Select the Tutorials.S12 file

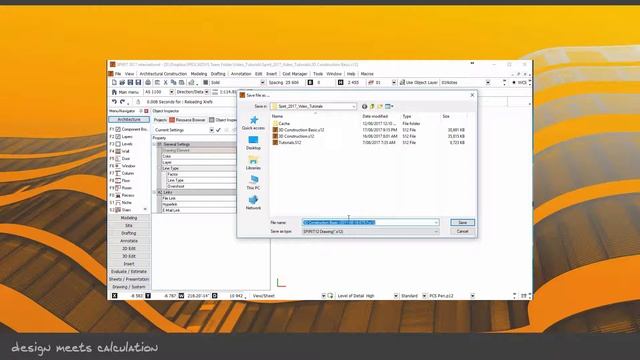click(287, 143)
